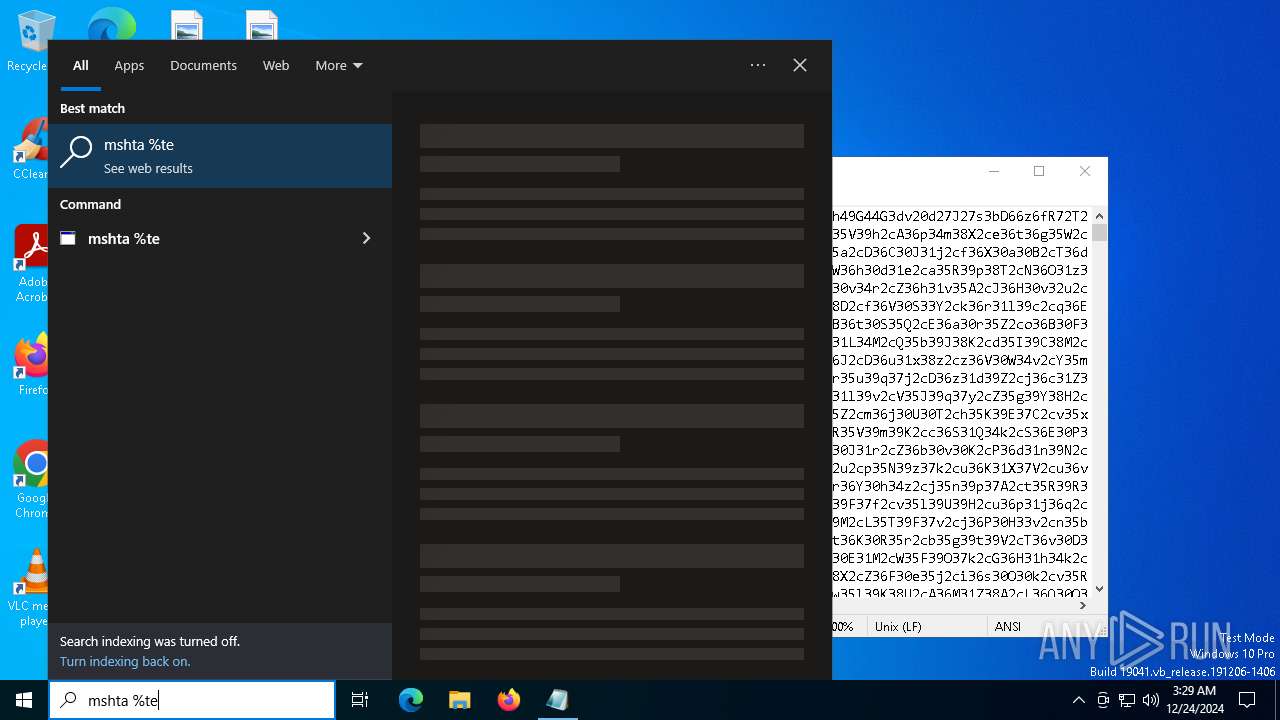Viewport: 1280px width, 720px height.
Task: Open the network status tray icon
Action: coord(1127,700)
